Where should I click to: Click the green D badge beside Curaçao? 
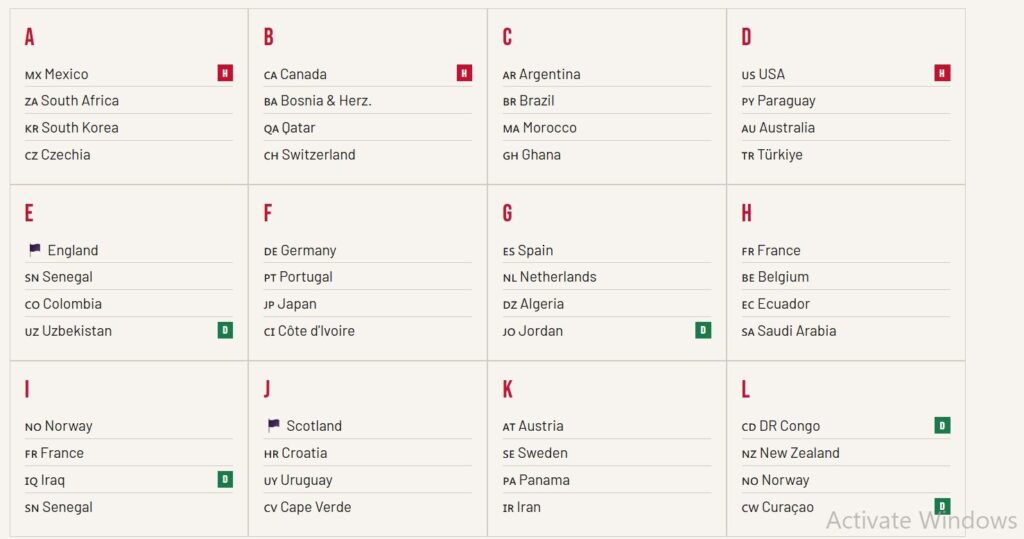pos(942,506)
